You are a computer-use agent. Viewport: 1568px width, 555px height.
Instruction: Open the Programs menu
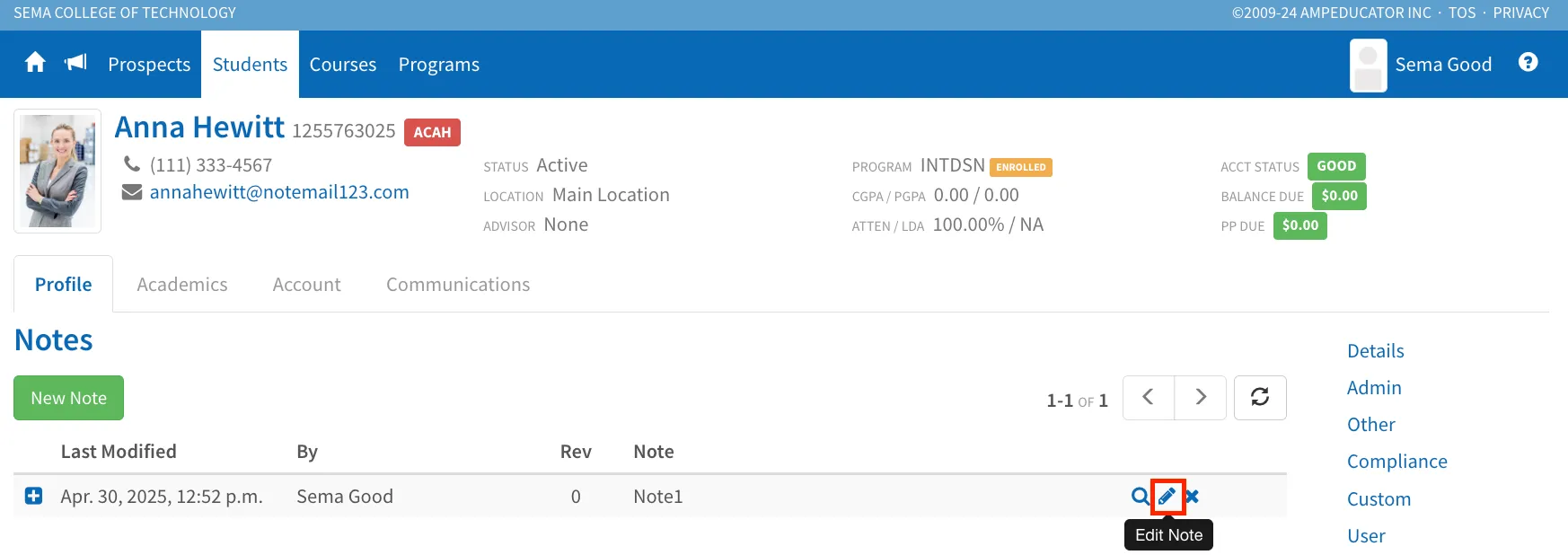(439, 65)
